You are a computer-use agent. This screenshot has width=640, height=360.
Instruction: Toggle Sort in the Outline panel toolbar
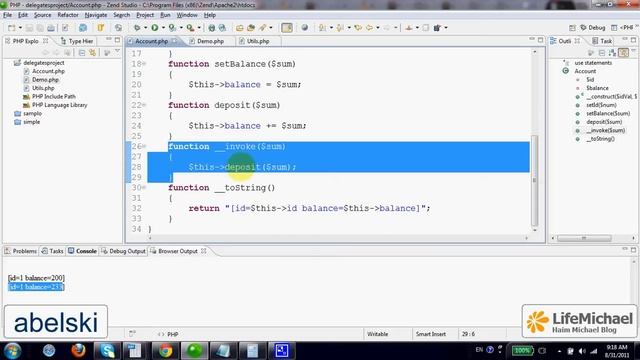coord(612,53)
